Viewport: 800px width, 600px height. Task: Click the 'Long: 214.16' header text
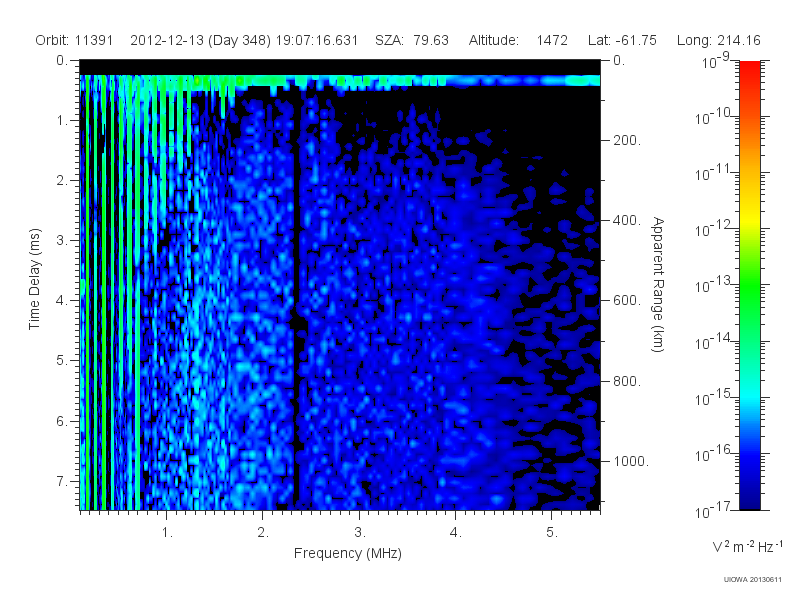point(718,40)
